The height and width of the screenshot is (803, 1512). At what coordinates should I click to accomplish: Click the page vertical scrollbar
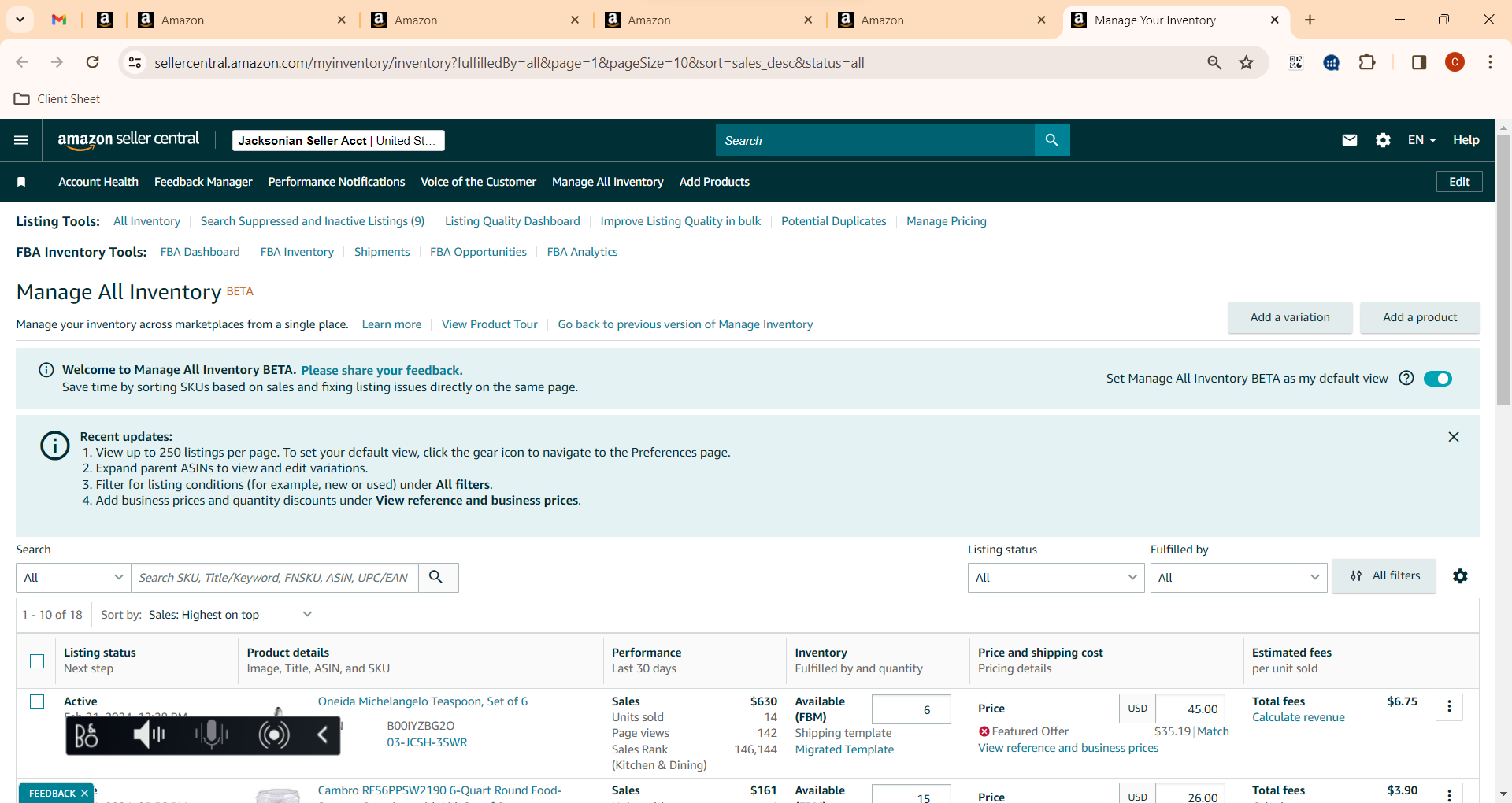pyautogui.click(x=1503, y=272)
